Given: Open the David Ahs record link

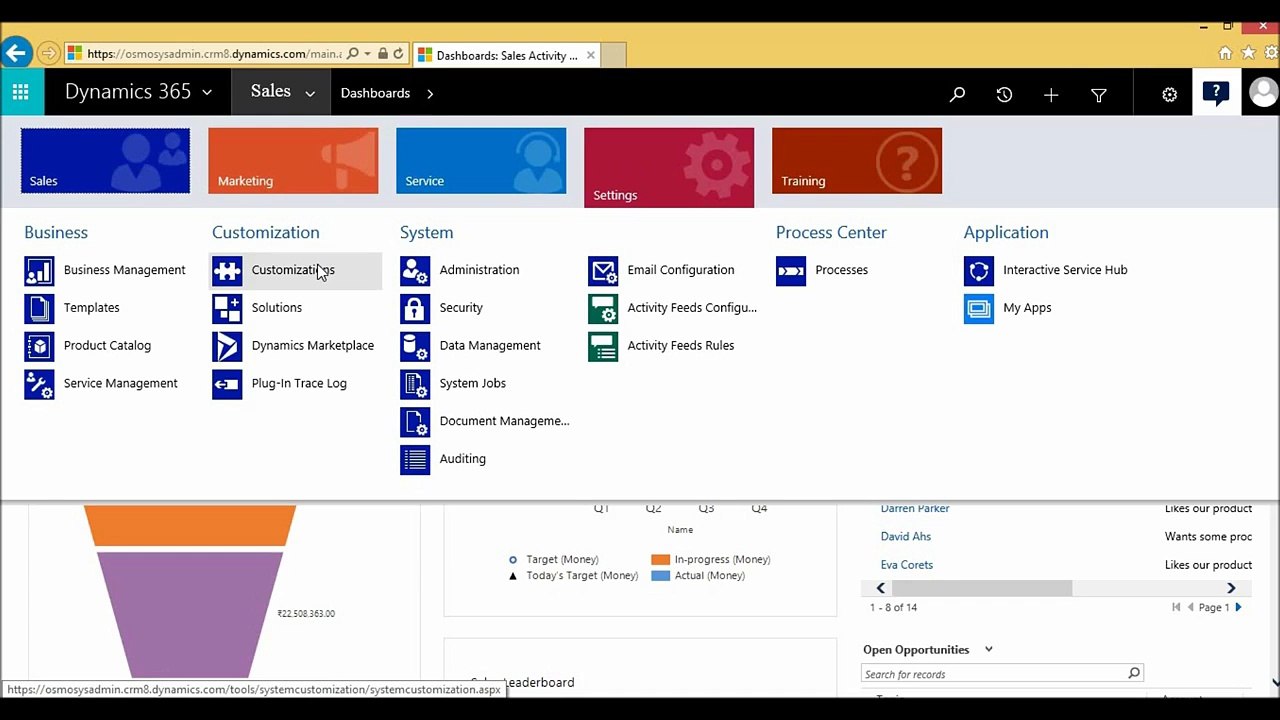Looking at the screenshot, I should (905, 537).
